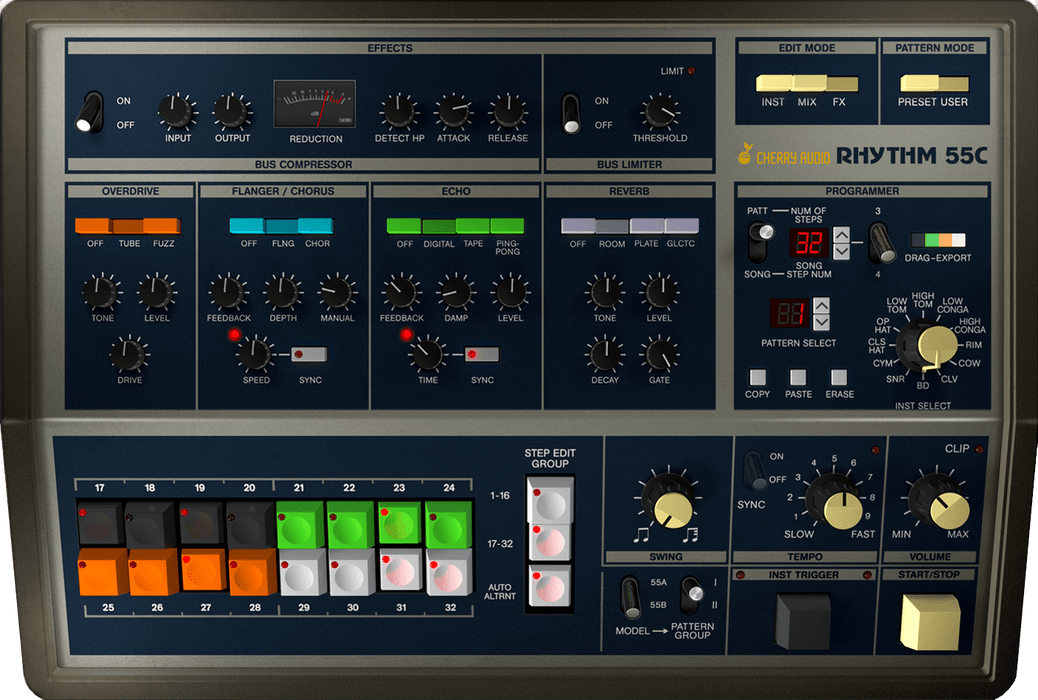Click the ERASE button in the Programmer
Screen dimensions: 1038x700
(841, 379)
